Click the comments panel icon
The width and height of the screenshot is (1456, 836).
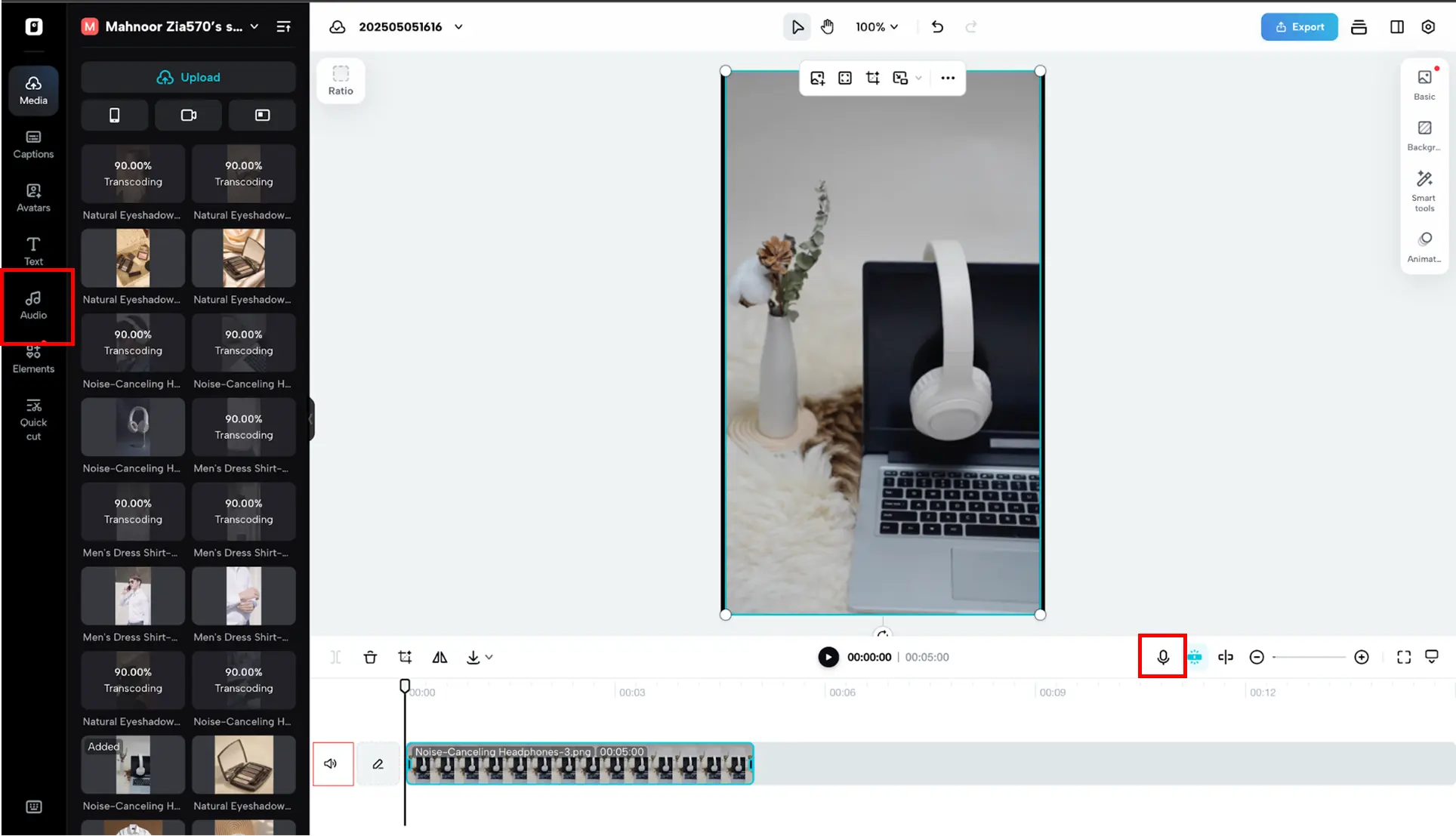point(1432,656)
